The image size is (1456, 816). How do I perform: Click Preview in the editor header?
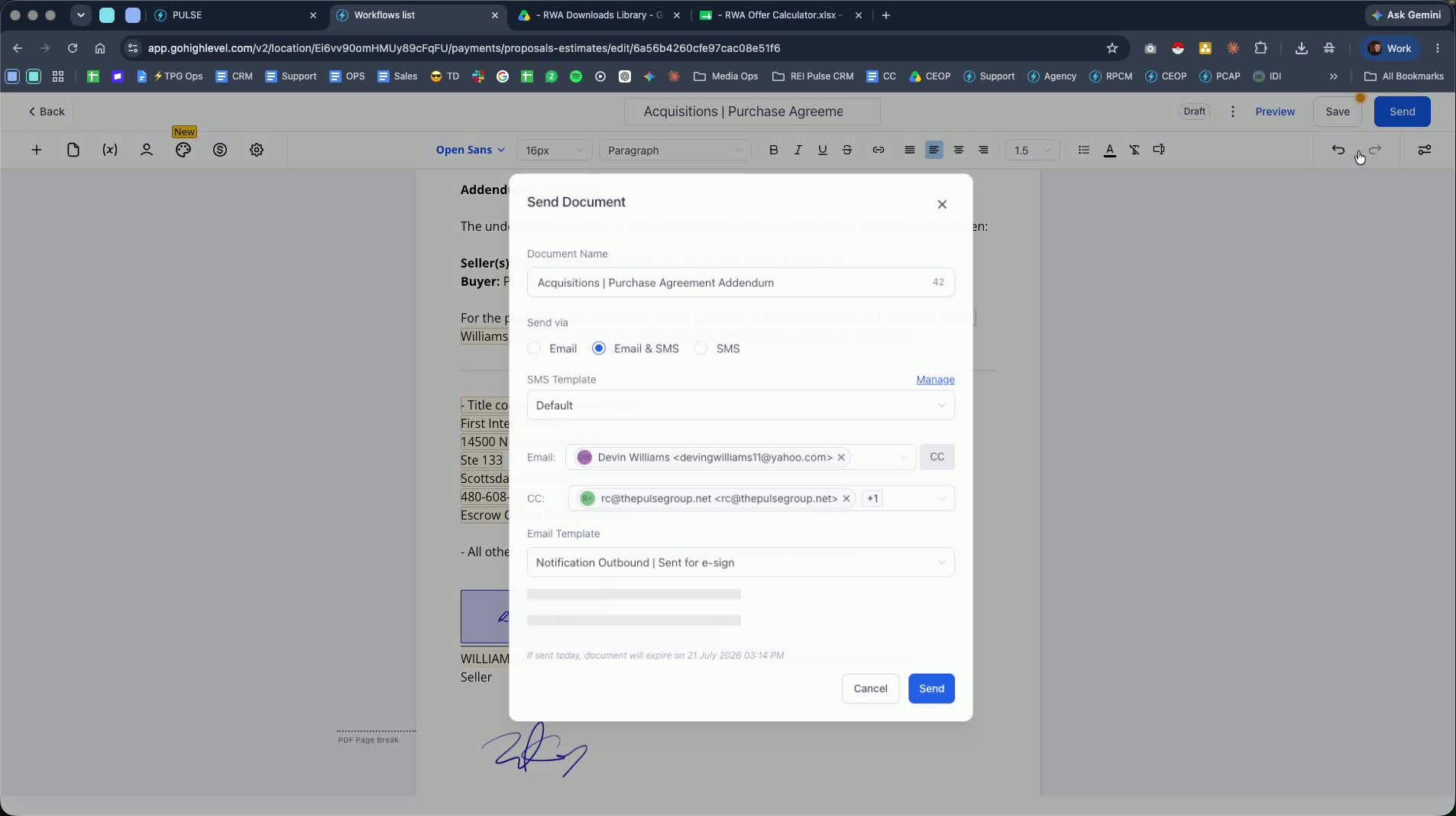[x=1274, y=112]
